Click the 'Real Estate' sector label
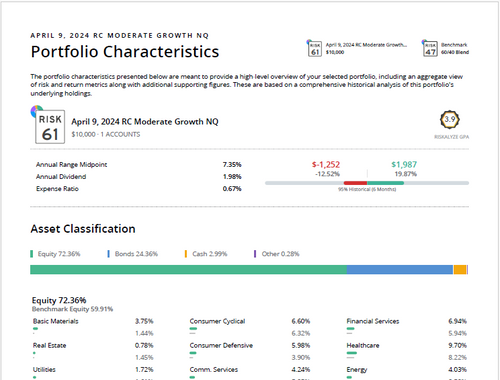This screenshot has width=500, height=380. (49, 346)
